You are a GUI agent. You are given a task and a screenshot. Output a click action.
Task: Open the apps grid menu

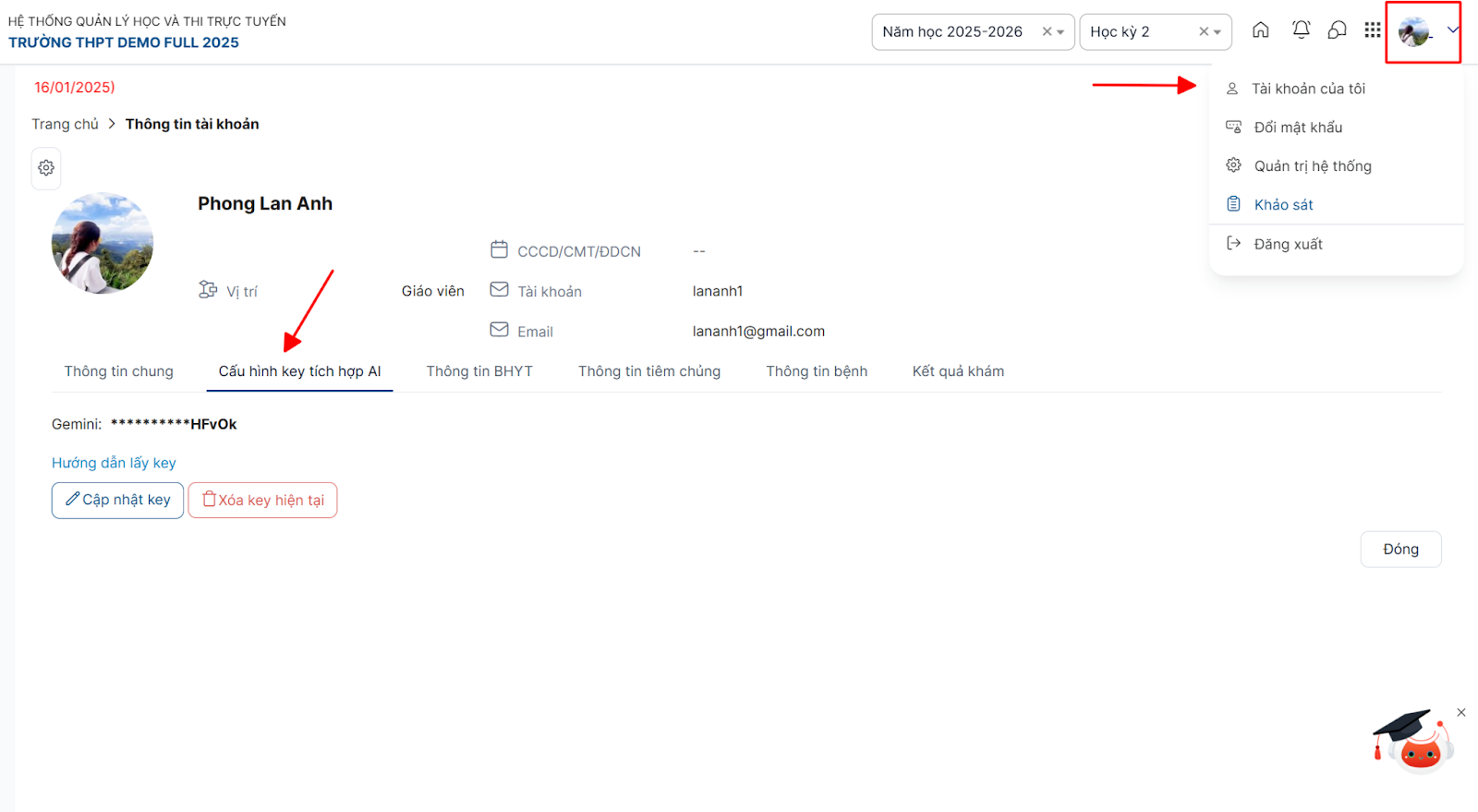point(1373,30)
